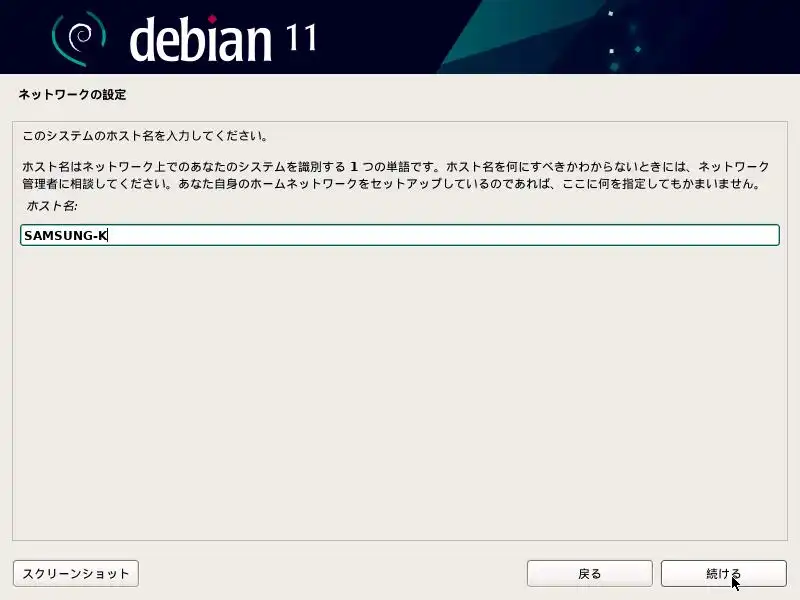The height and width of the screenshot is (600, 800).
Task: Click the ホスト名: field label
Action: [x=52, y=206]
